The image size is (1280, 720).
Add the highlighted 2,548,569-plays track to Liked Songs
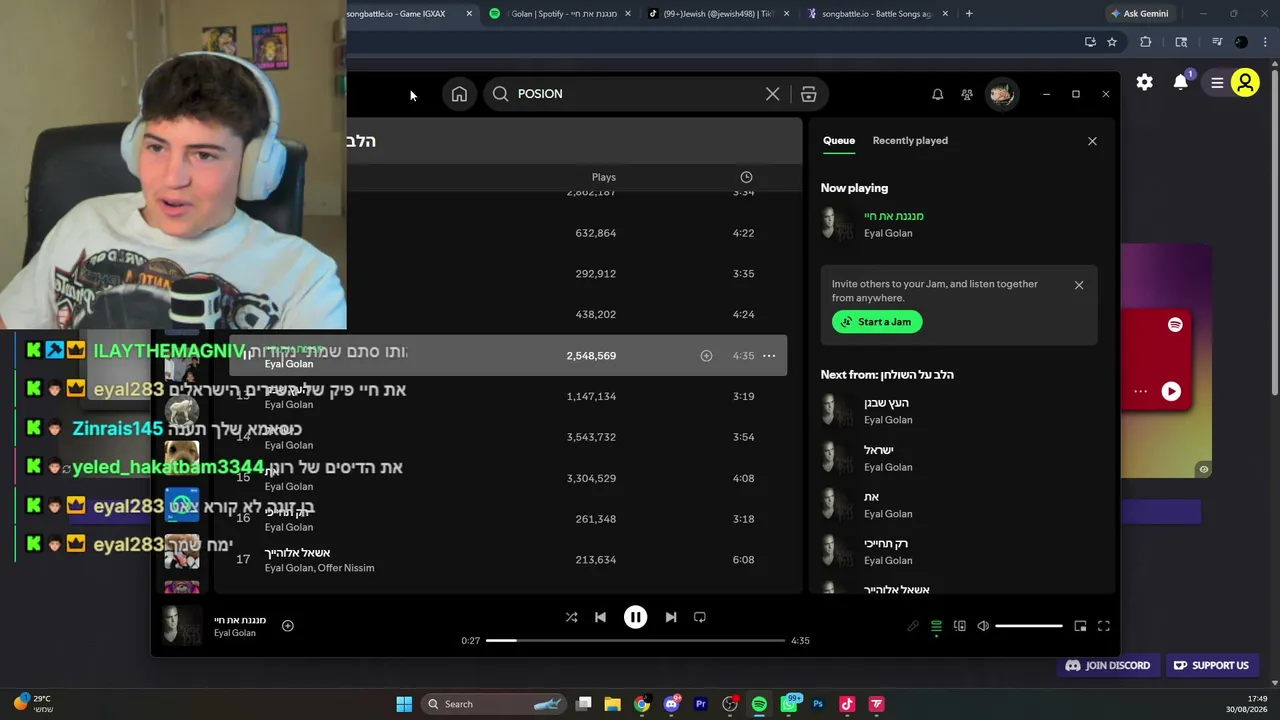pos(706,356)
